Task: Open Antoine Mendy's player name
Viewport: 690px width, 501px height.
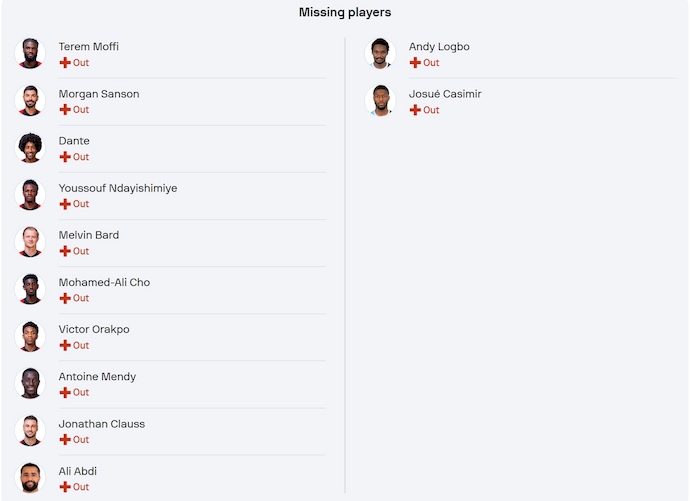Action: pos(97,377)
